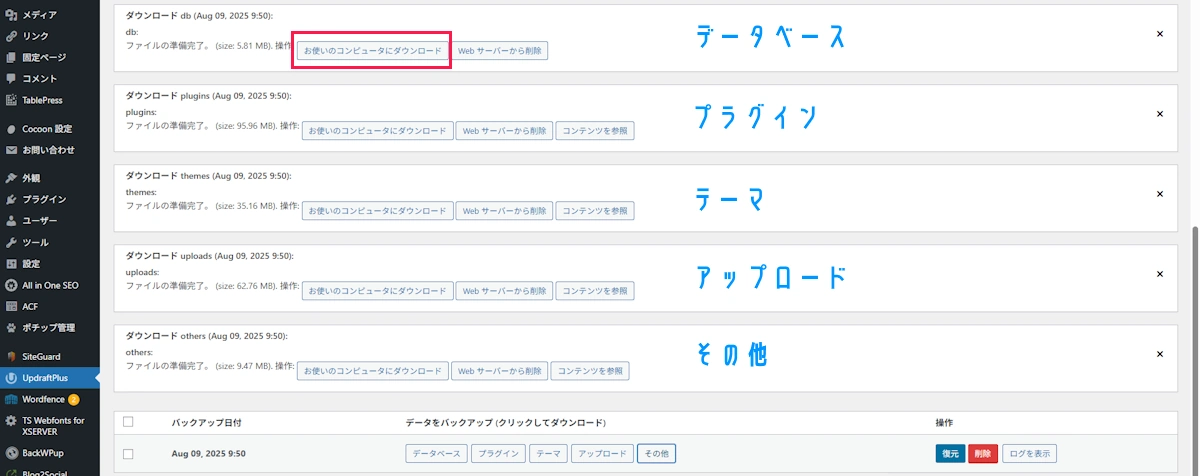Click the backup date Aug 09, 2025 9:50 in table

[x=208, y=454]
